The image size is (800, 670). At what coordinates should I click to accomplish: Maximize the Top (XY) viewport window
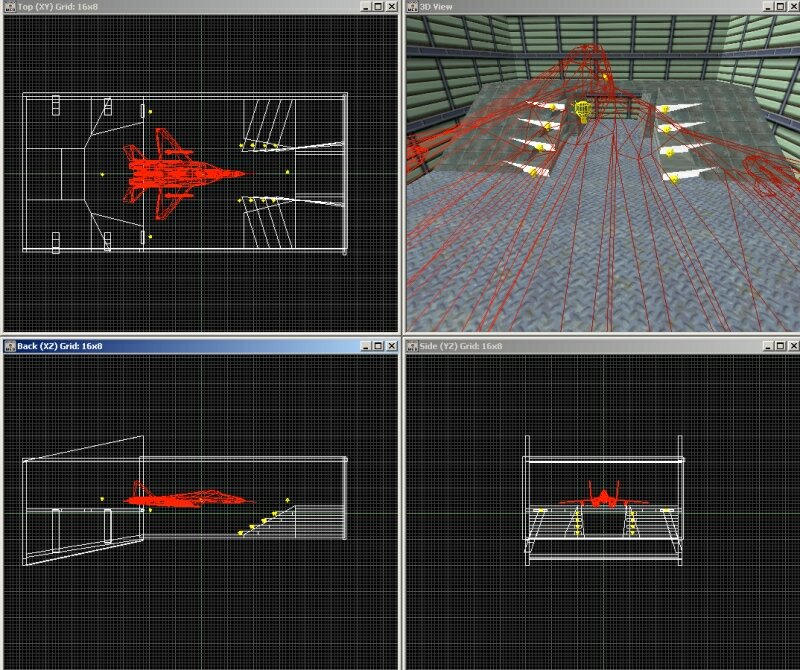point(376,7)
